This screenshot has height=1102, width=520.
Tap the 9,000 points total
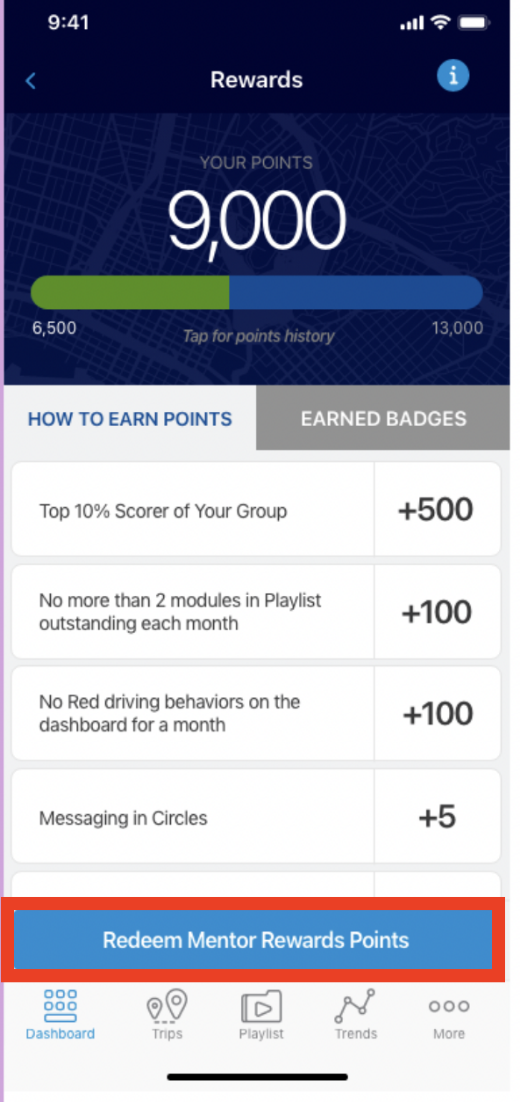click(256, 219)
